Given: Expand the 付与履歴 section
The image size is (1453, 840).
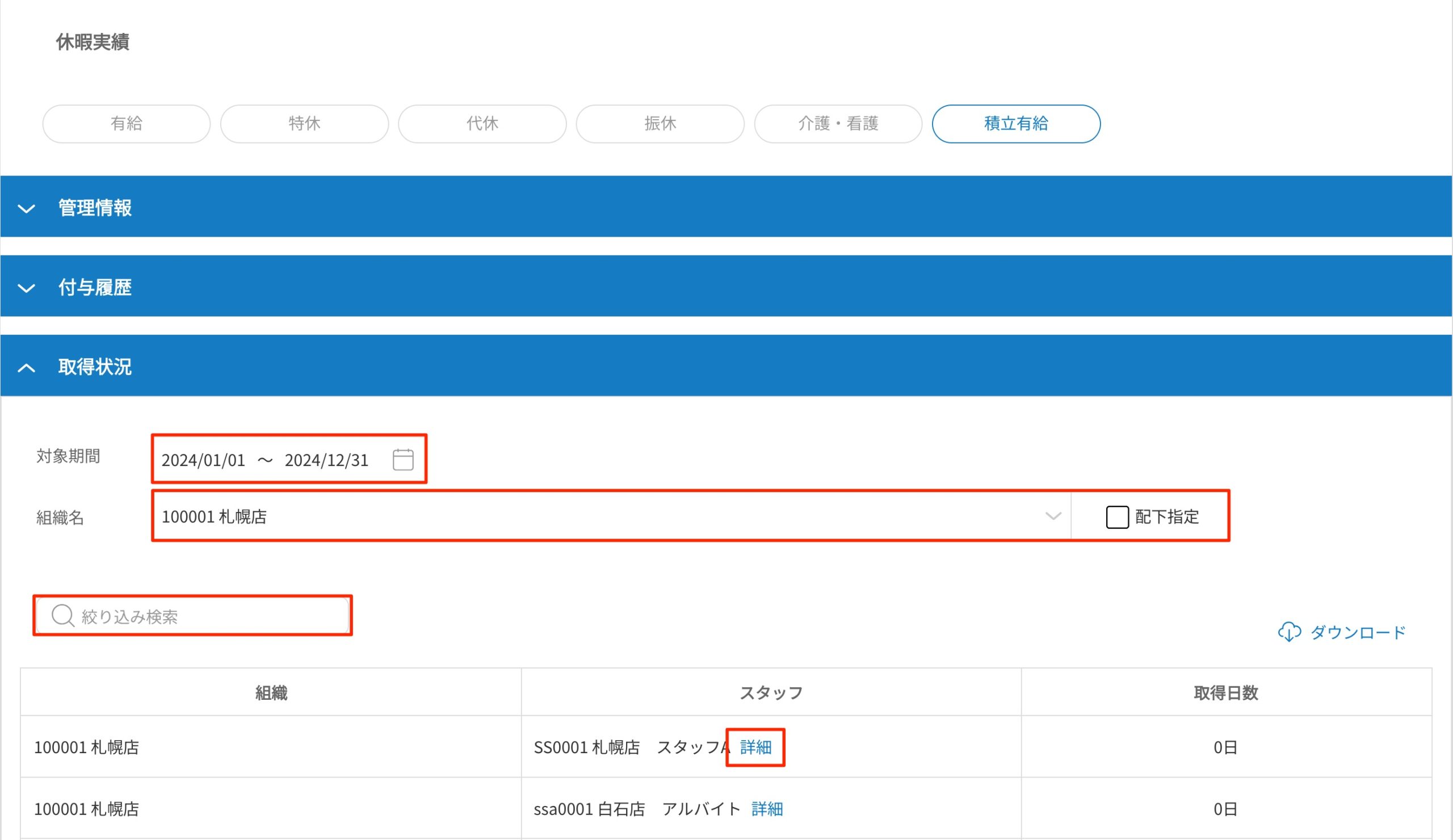Looking at the screenshot, I should point(95,288).
